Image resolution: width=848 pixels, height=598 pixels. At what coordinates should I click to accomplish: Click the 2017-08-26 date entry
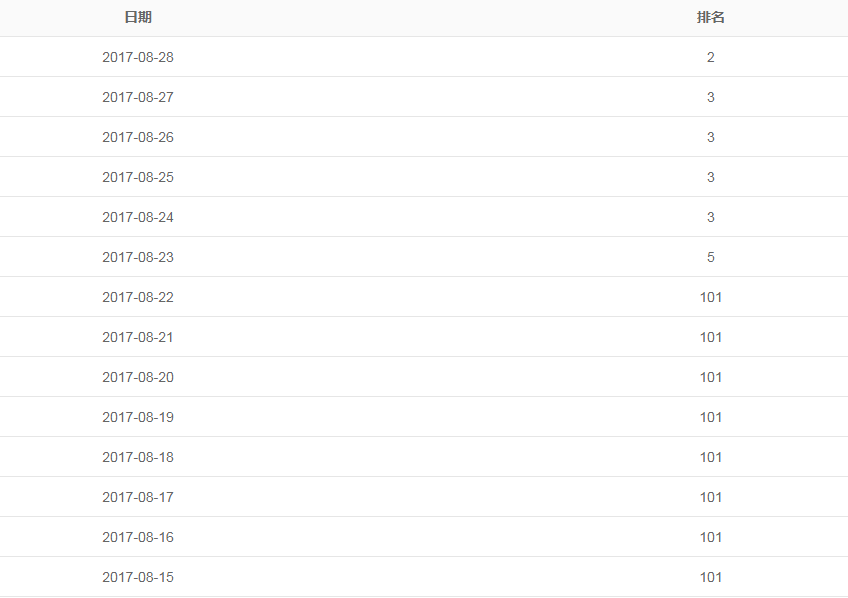[x=138, y=137]
